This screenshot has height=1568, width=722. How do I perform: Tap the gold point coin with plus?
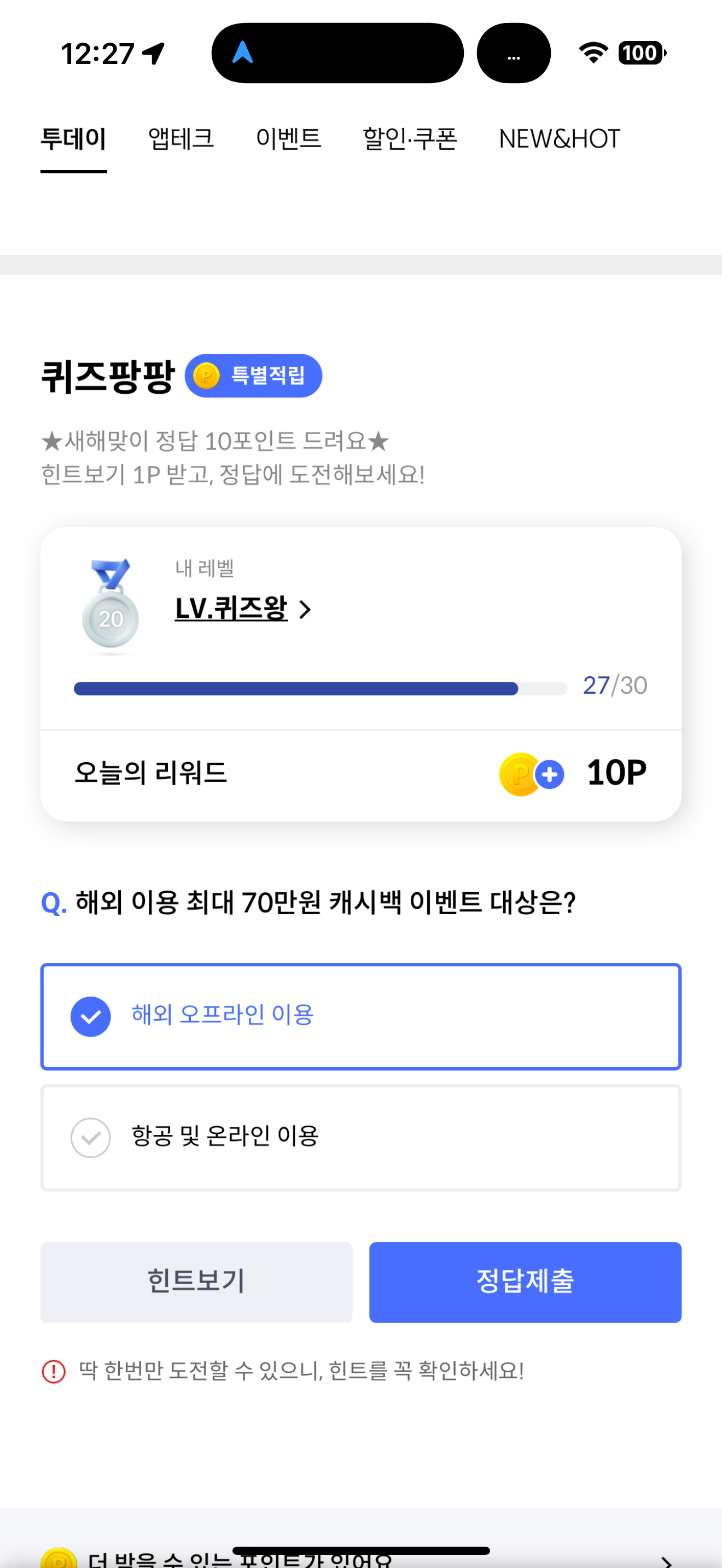532,774
